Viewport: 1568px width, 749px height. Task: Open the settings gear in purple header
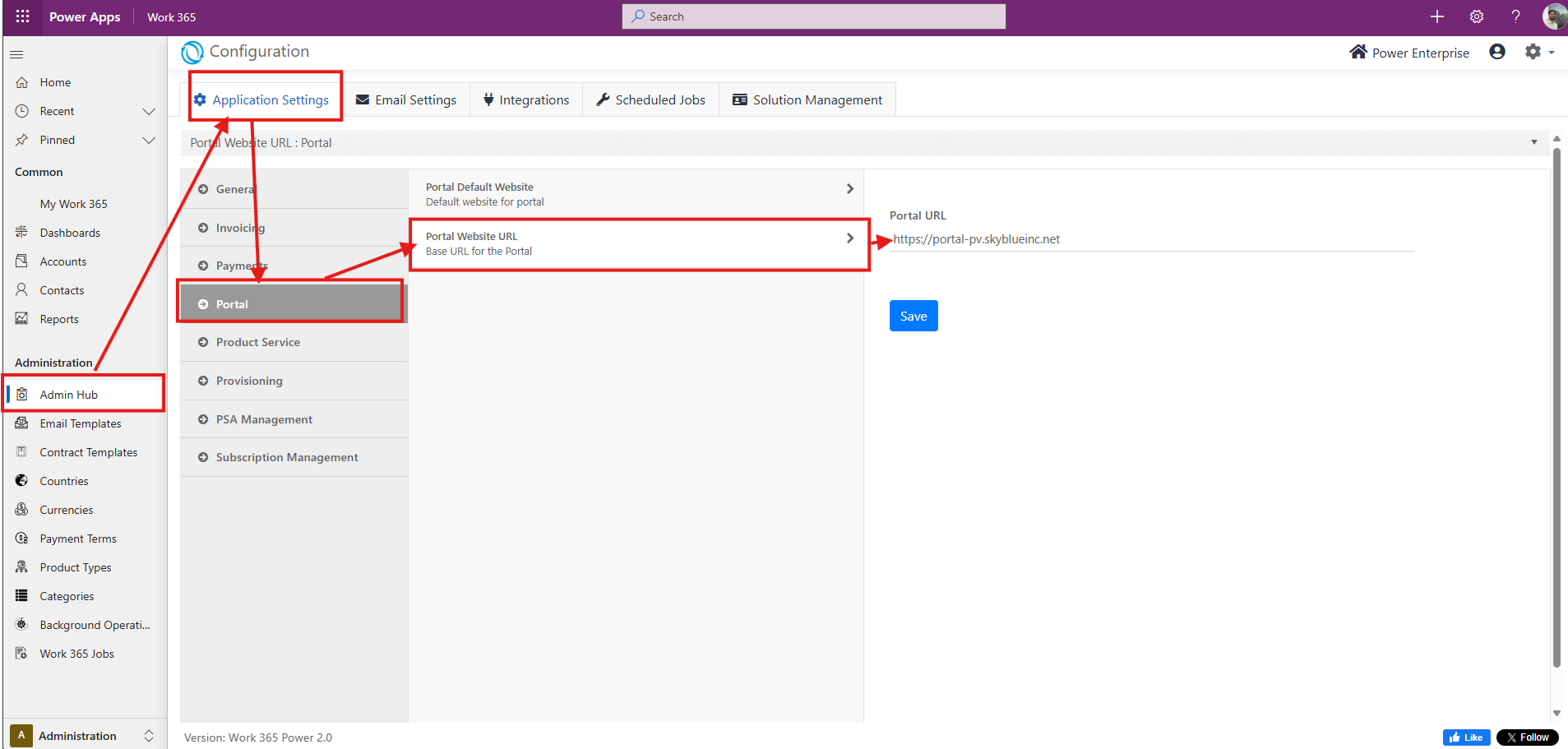pyautogui.click(x=1477, y=16)
